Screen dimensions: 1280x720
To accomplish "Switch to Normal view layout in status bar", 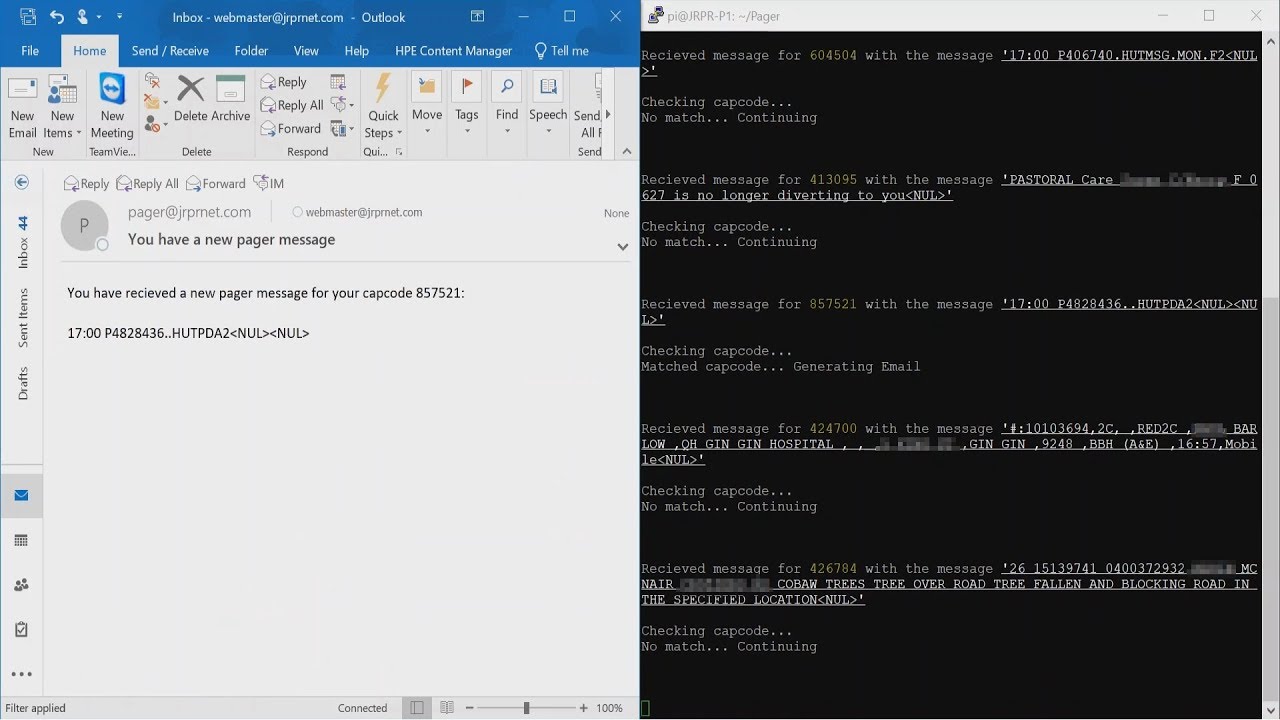I will (417, 708).
